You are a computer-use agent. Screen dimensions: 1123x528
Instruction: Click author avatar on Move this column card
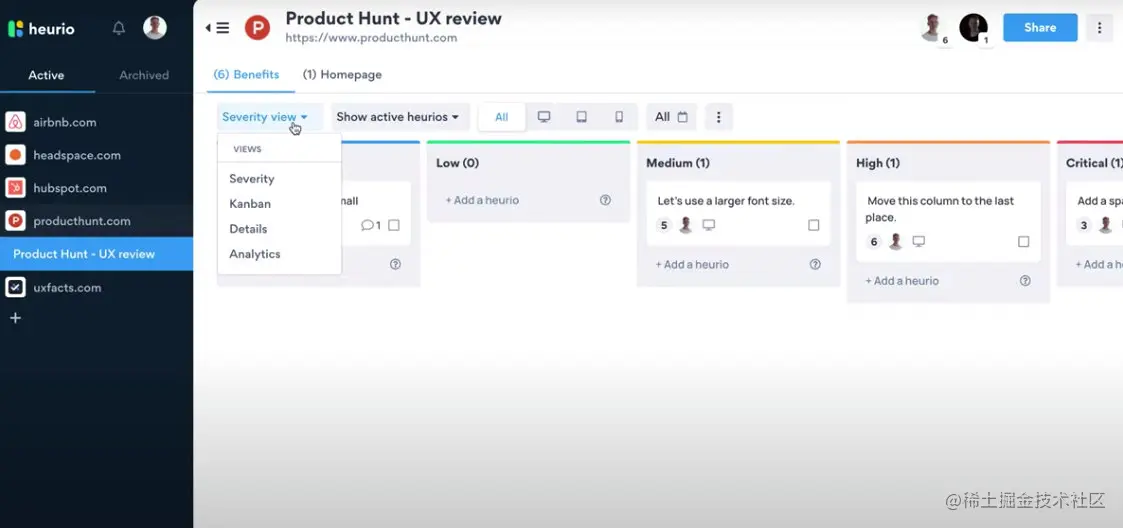tap(895, 241)
